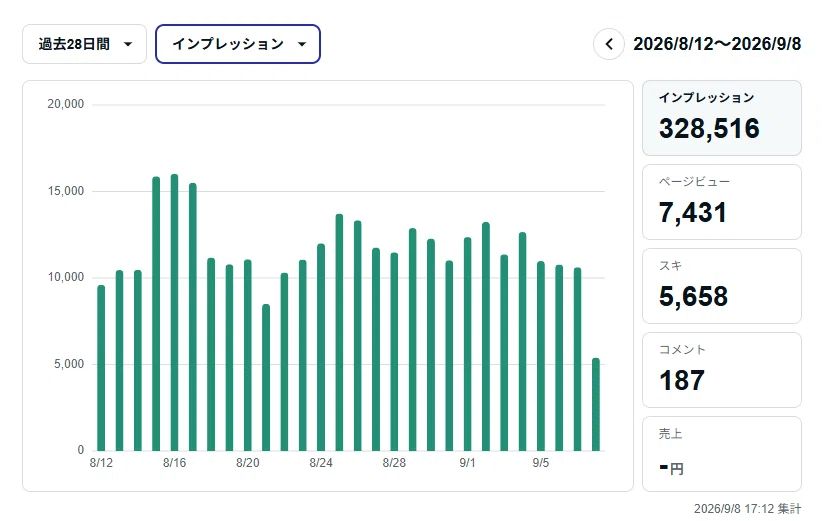Select the コメント 187 card
The width and height of the screenshot is (824, 521).
pos(722,370)
